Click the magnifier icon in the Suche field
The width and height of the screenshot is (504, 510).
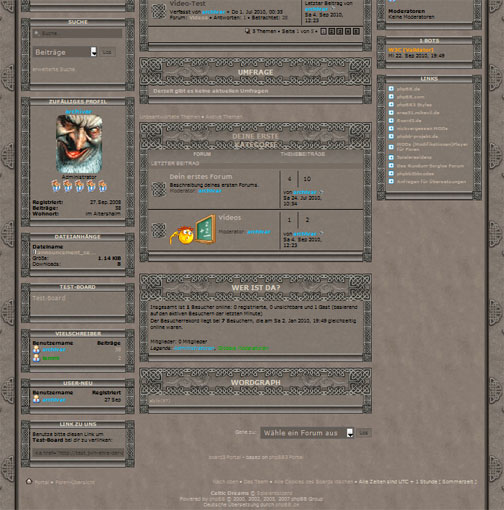[x=37, y=33]
